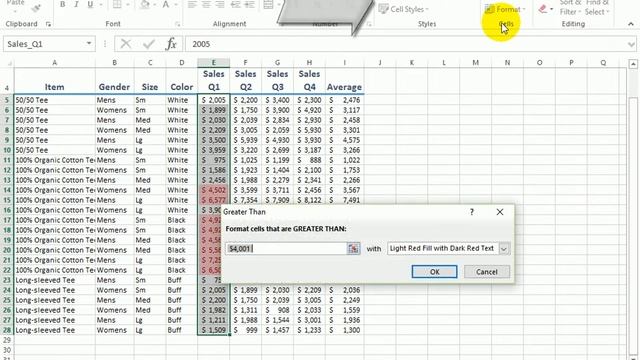
Task: Align text left in the Alignment group
Action: (x=192, y=4)
